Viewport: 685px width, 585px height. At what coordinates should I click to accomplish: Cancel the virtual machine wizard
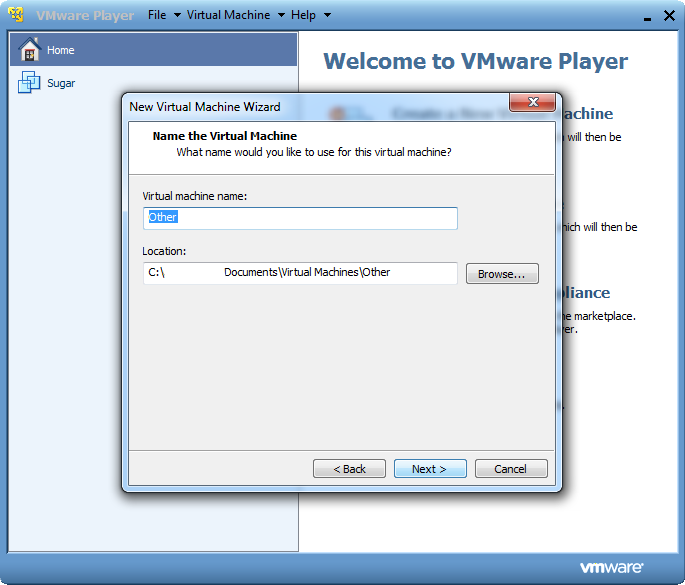tap(510, 469)
